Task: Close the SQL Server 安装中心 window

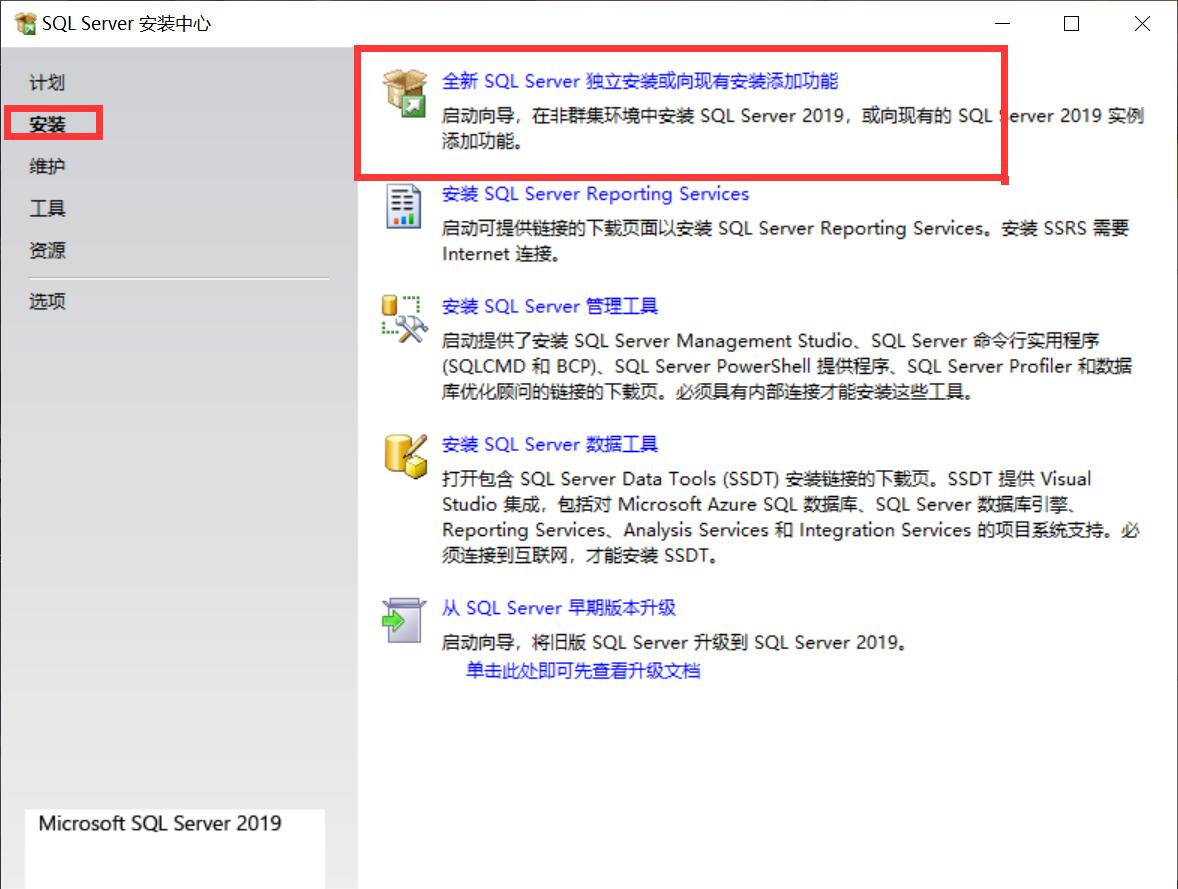Action: coord(1142,23)
